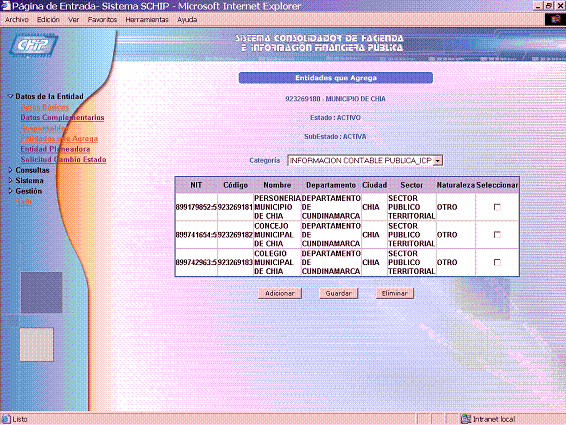This screenshot has width=566, height=425.
Task: Click the gray square in the sidebar
Action: click(36, 344)
